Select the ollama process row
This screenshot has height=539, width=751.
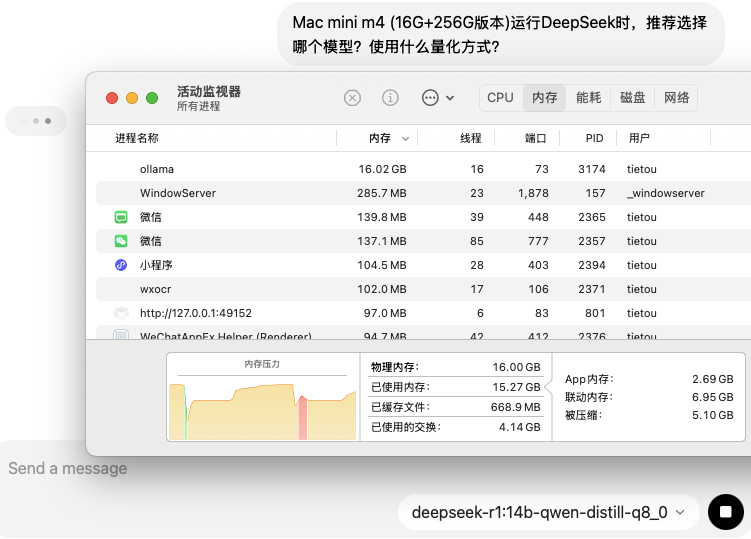[423, 169]
